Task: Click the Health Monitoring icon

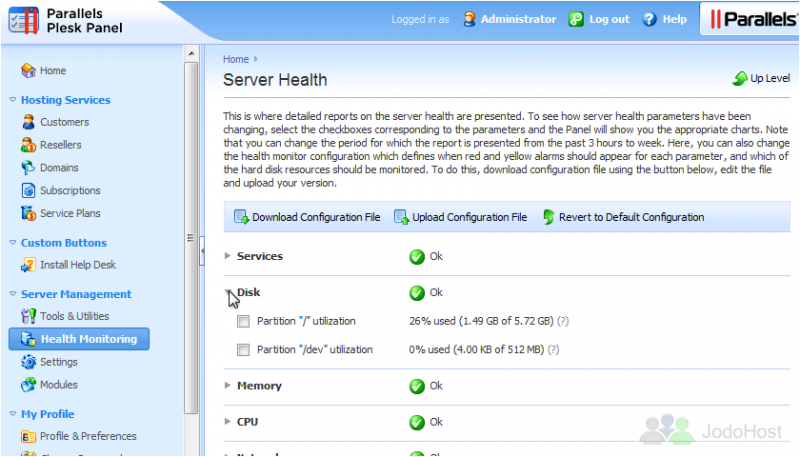Action: pos(28,339)
